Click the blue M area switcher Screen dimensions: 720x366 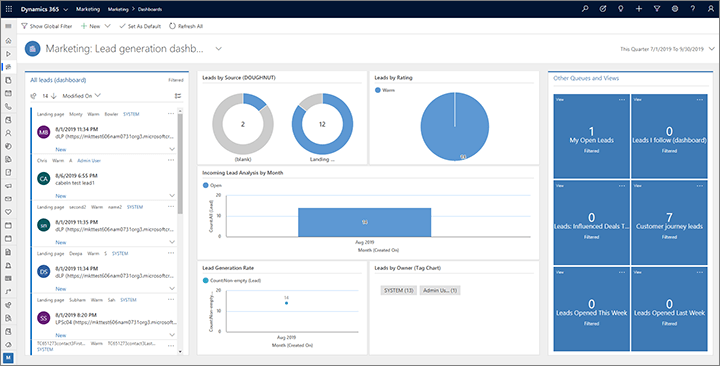point(8,357)
